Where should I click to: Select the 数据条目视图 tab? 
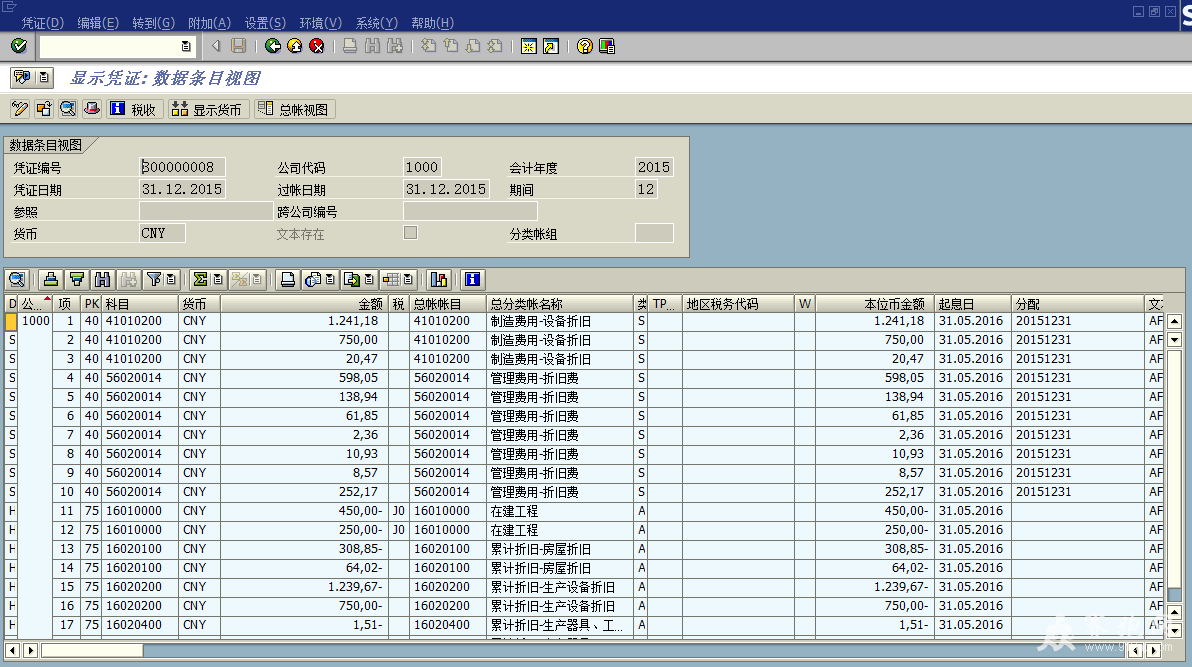pyautogui.click(x=46, y=145)
